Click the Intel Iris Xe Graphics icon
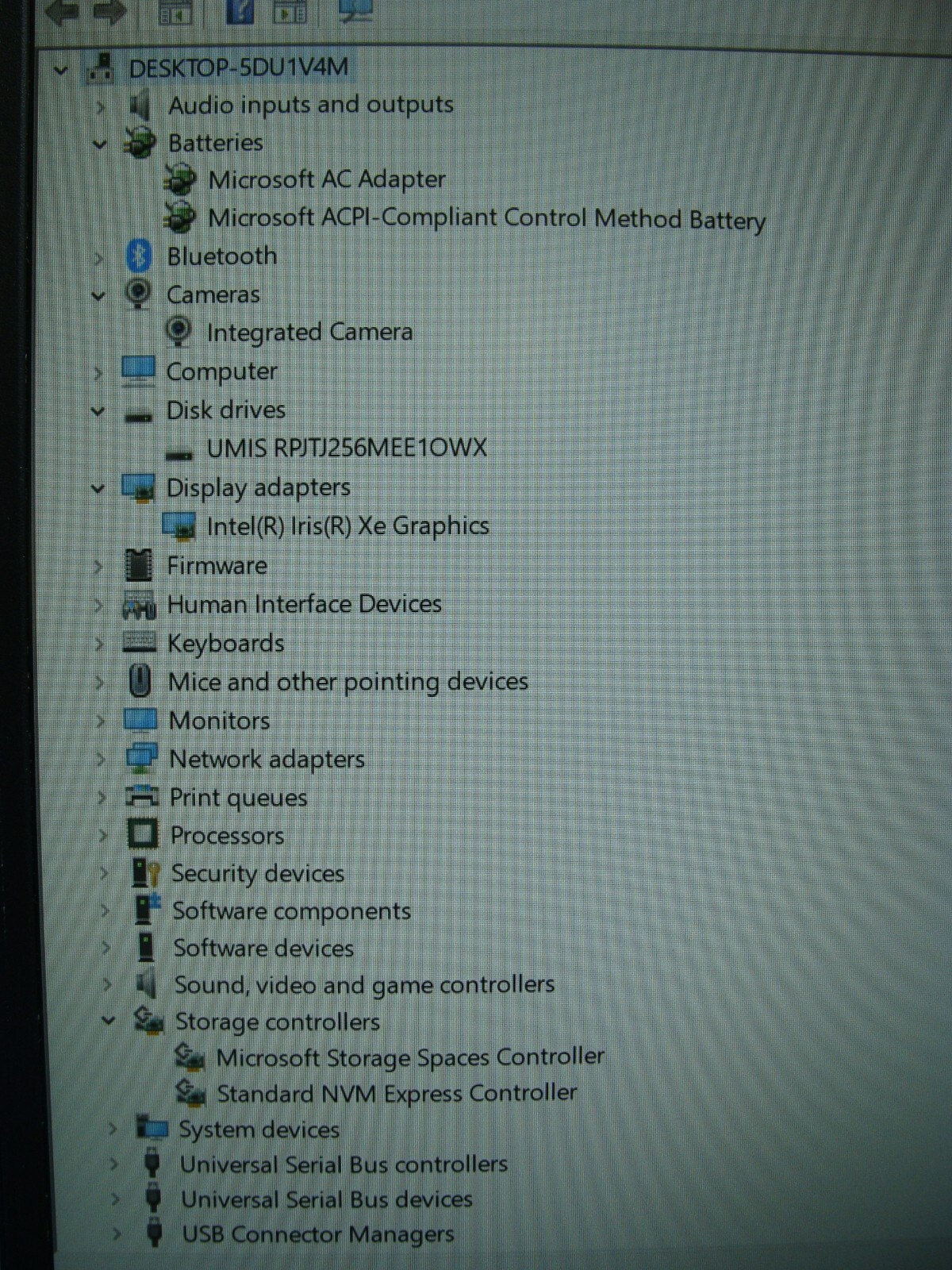Viewport: 952px width, 1270px height. 178,525
